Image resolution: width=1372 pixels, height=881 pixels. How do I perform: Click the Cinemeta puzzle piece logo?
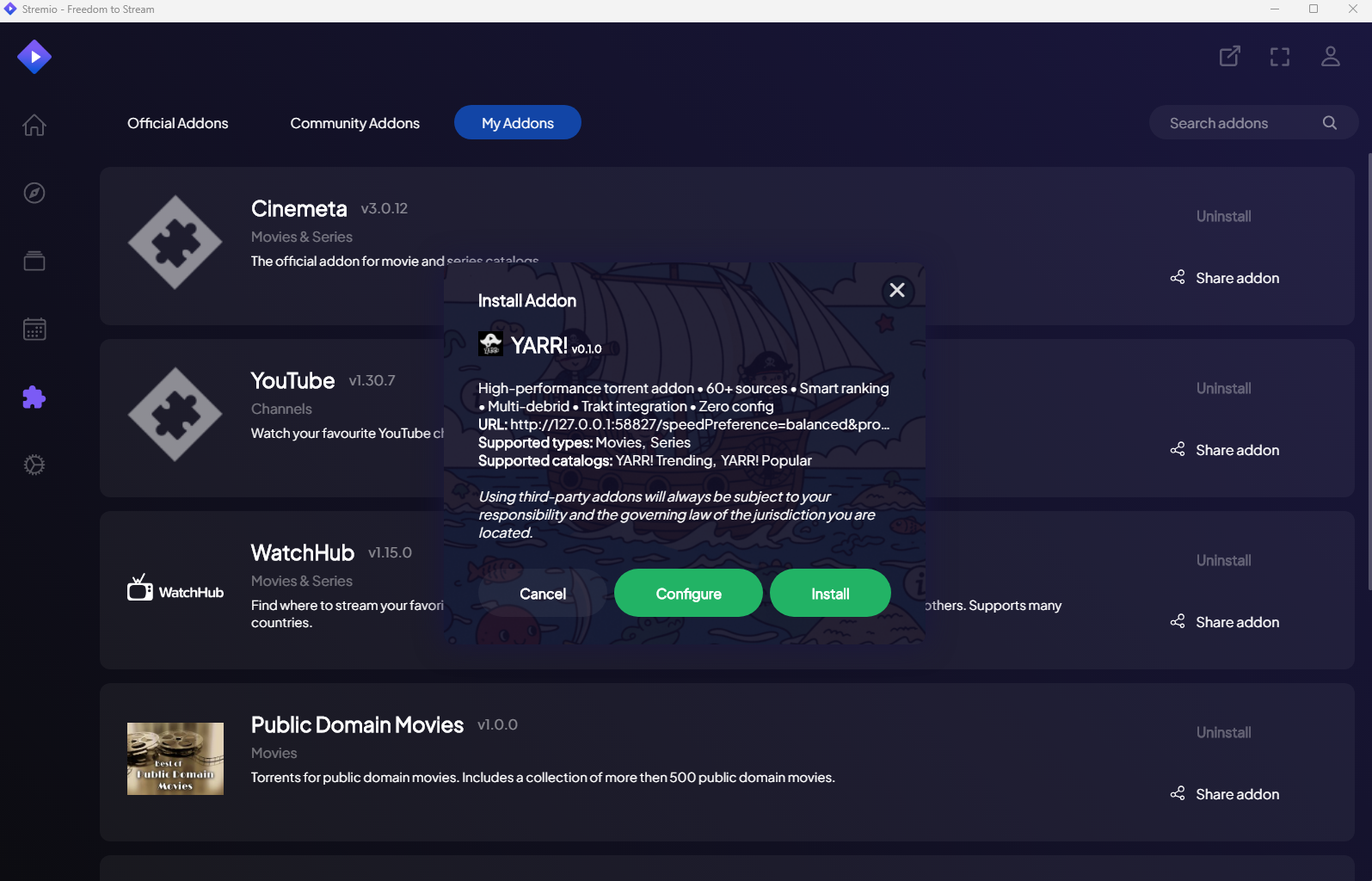click(x=175, y=243)
